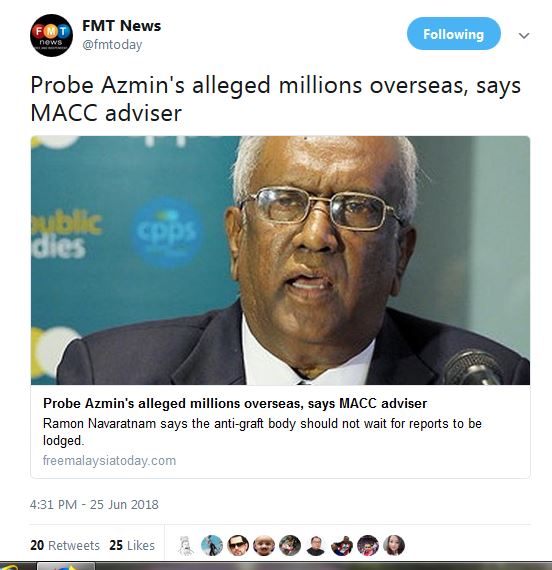Open the bald man with mustache avatar

point(264,546)
